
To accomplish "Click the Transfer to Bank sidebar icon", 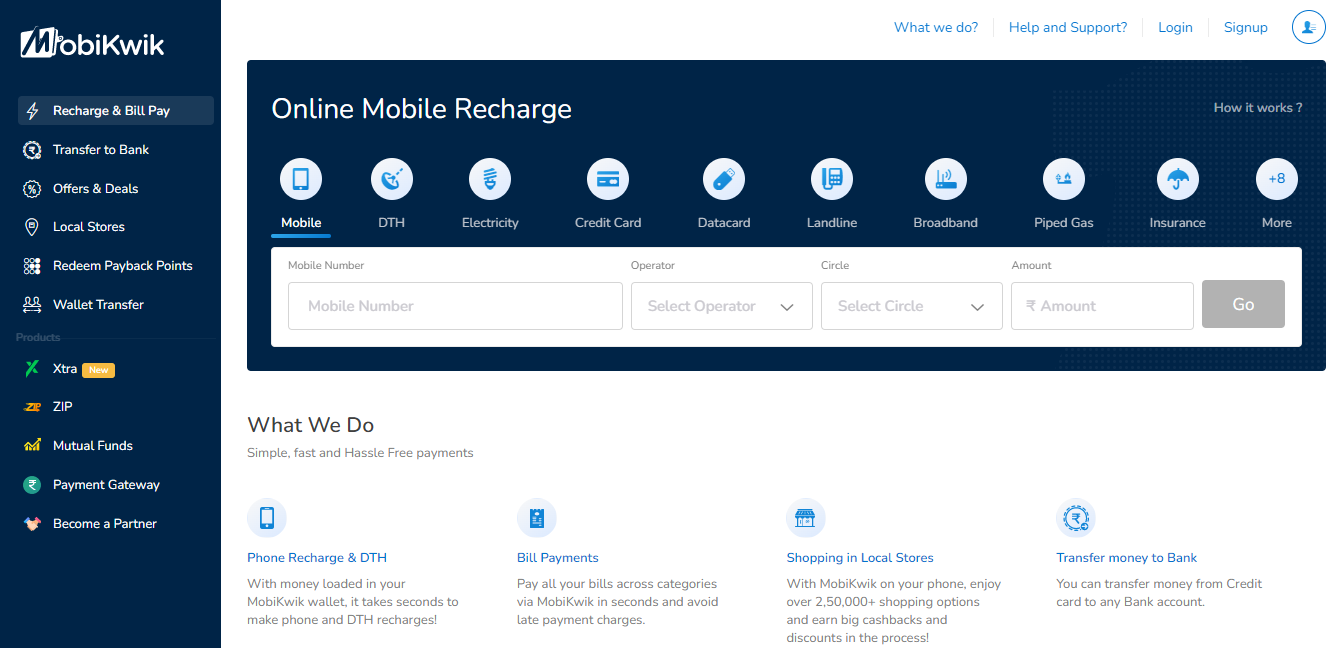I will 32,150.
